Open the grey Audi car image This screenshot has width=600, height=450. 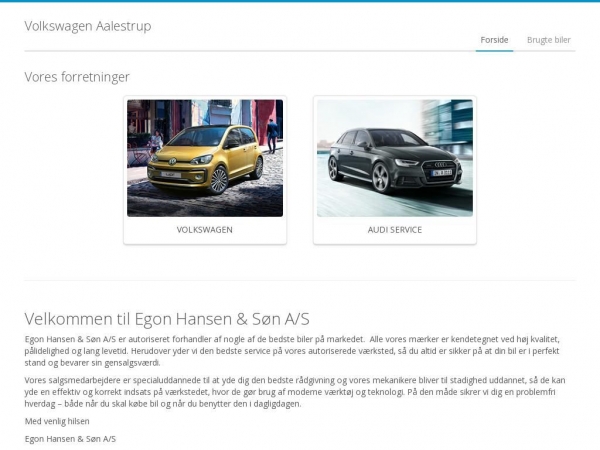(x=395, y=158)
